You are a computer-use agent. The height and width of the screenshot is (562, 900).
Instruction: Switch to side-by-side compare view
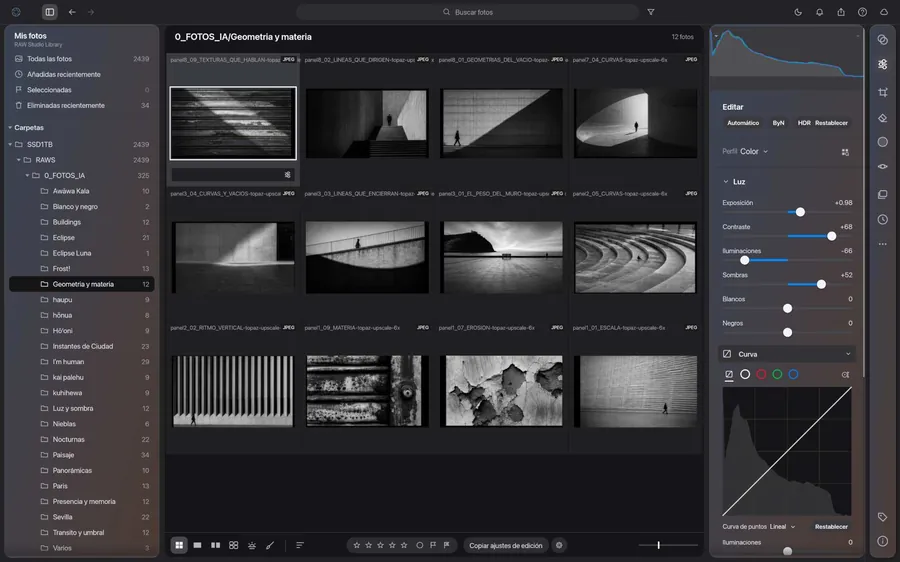(216, 545)
